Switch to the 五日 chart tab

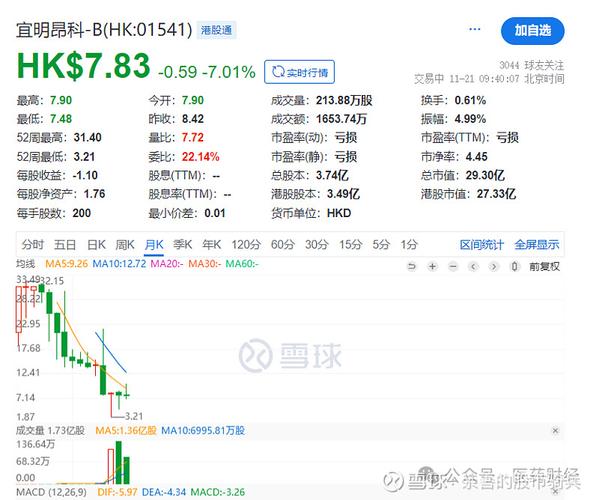65,244
